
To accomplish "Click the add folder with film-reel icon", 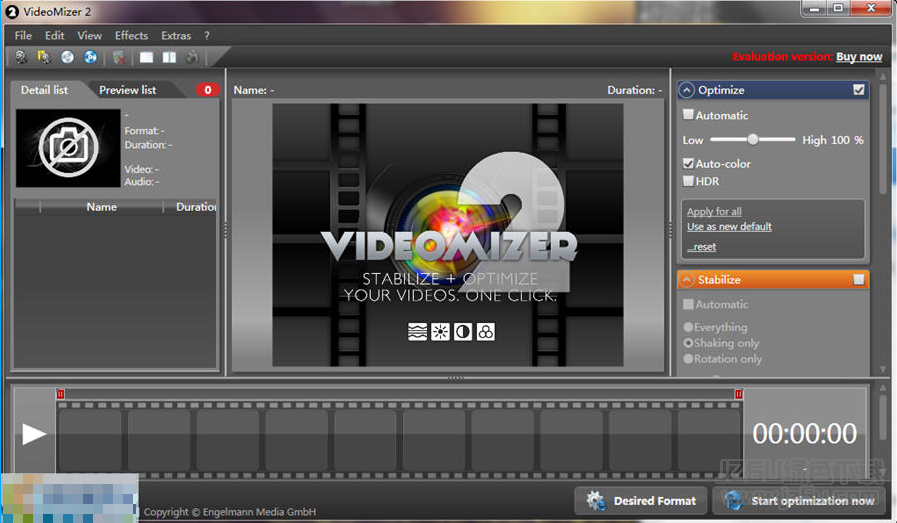I will (44, 57).
